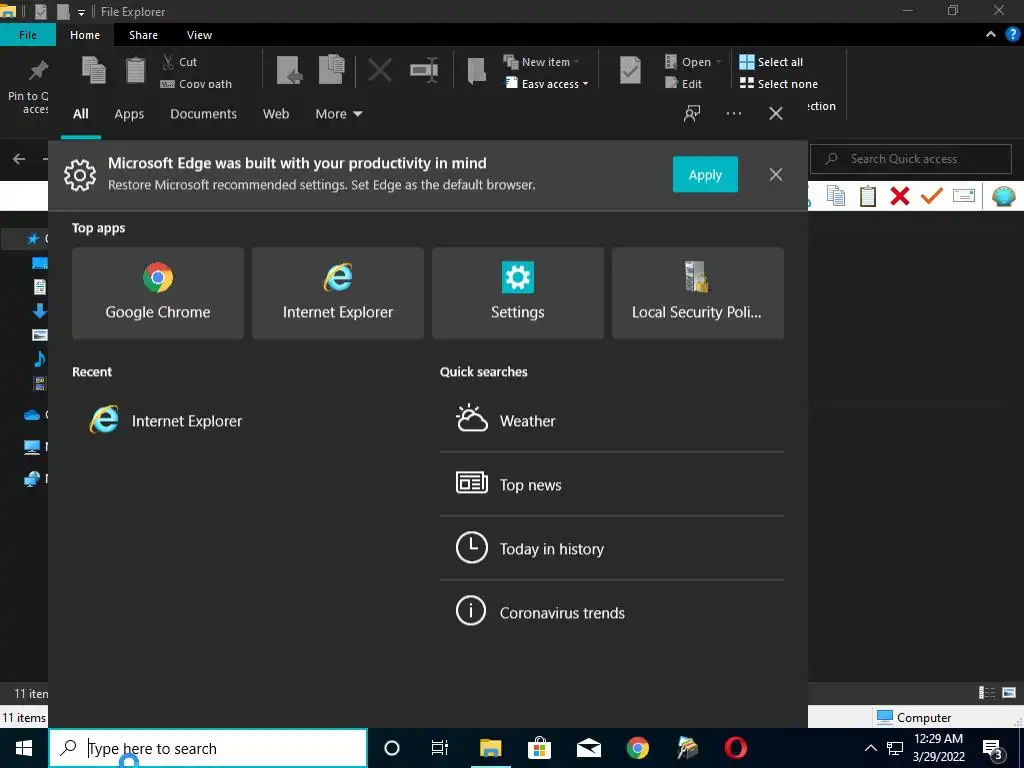Image resolution: width=1024 pixels, height=768 pixels.
Task: Click the ribbon Delete X icon
Action: click(379, 70)
